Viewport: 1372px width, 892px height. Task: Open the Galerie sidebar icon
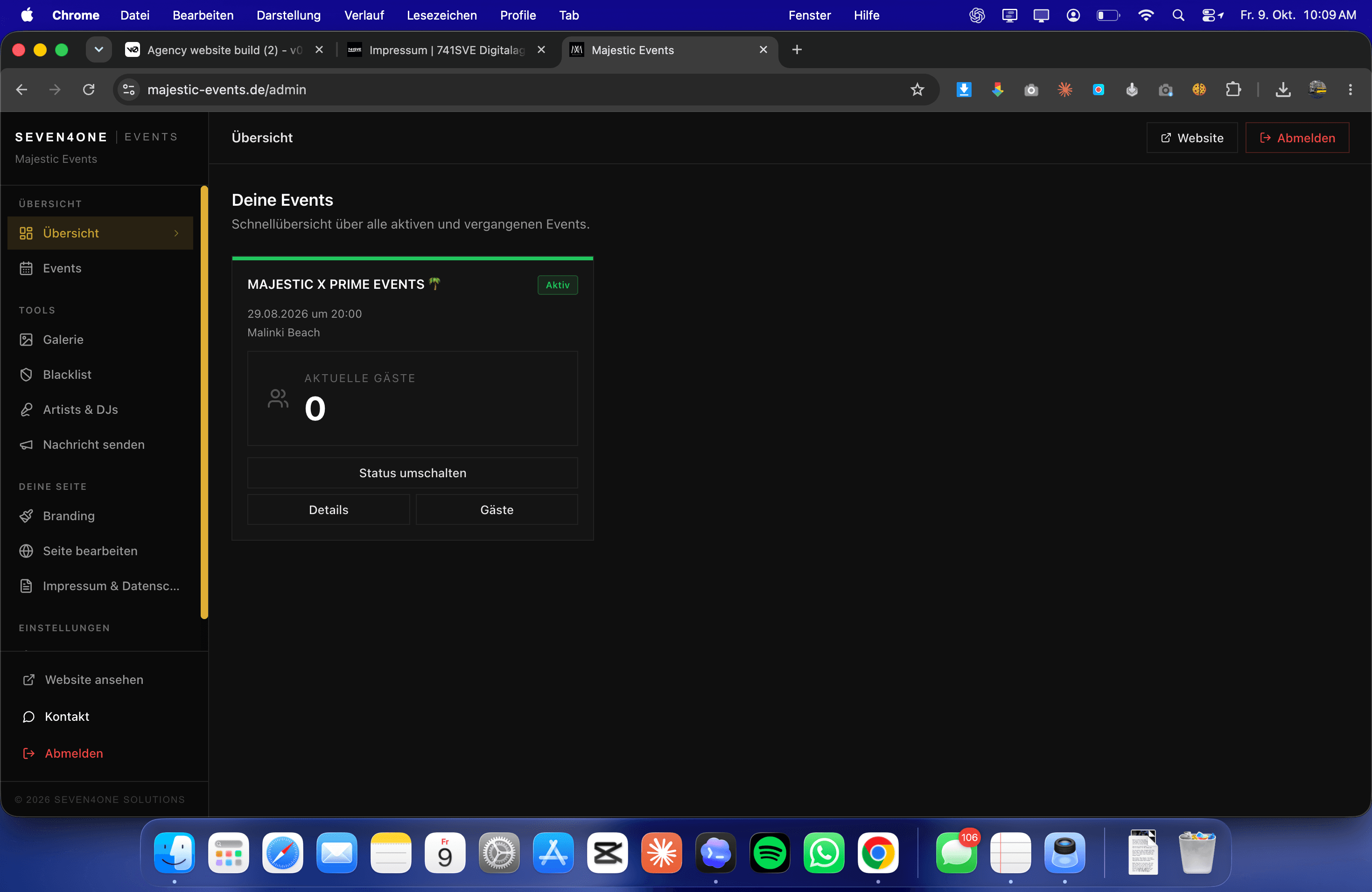coord(26,339)
